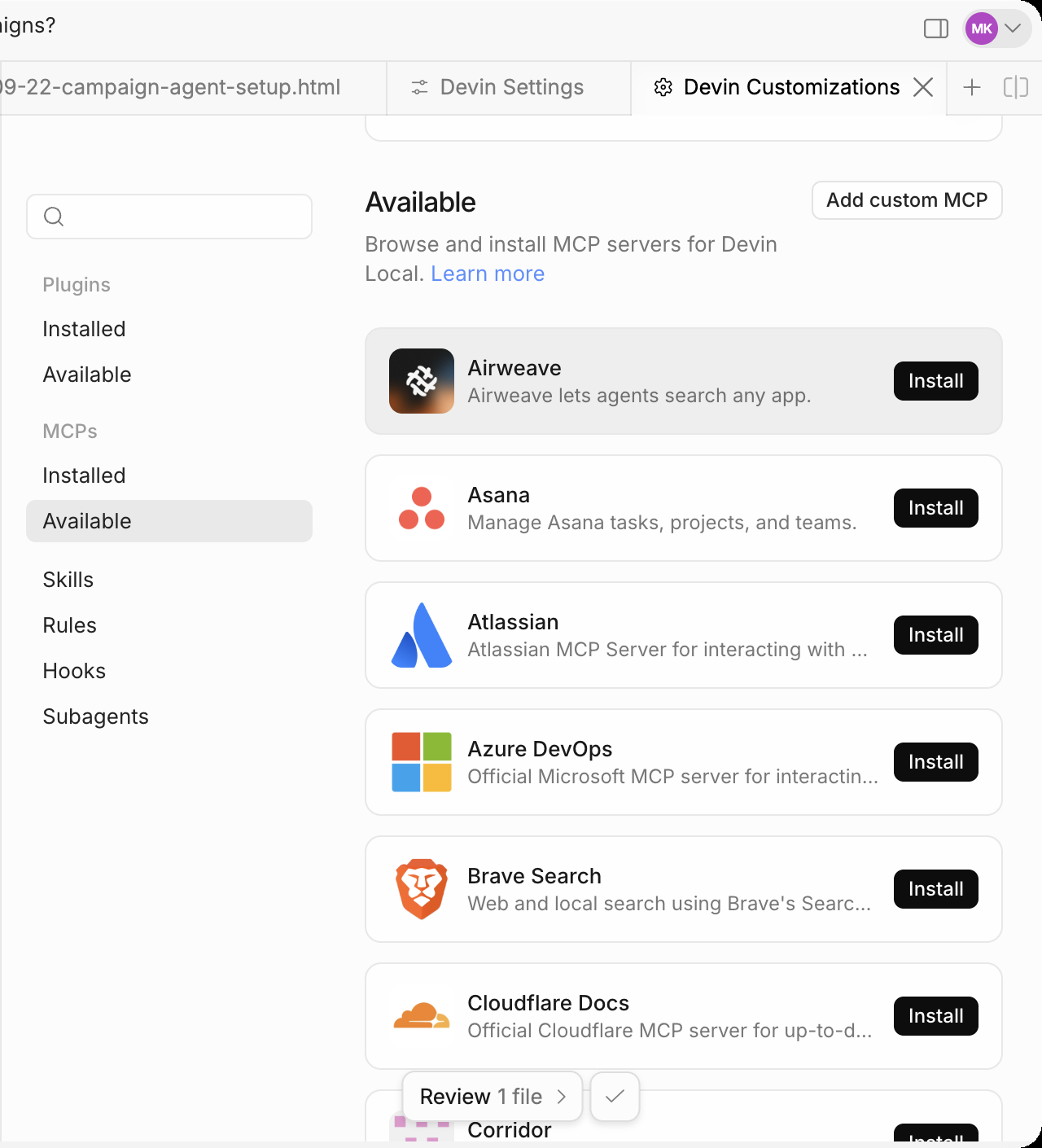Follow the Learn more link
Viewport: 1042px width, 1148px height.
[x=488, y=274]
